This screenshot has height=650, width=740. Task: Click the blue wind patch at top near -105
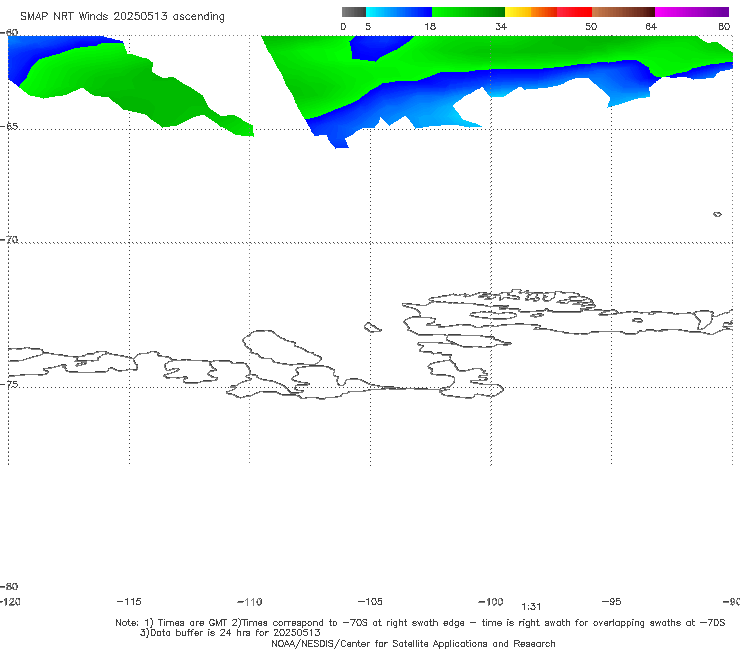pyautogui.click(x=378, y=47)
